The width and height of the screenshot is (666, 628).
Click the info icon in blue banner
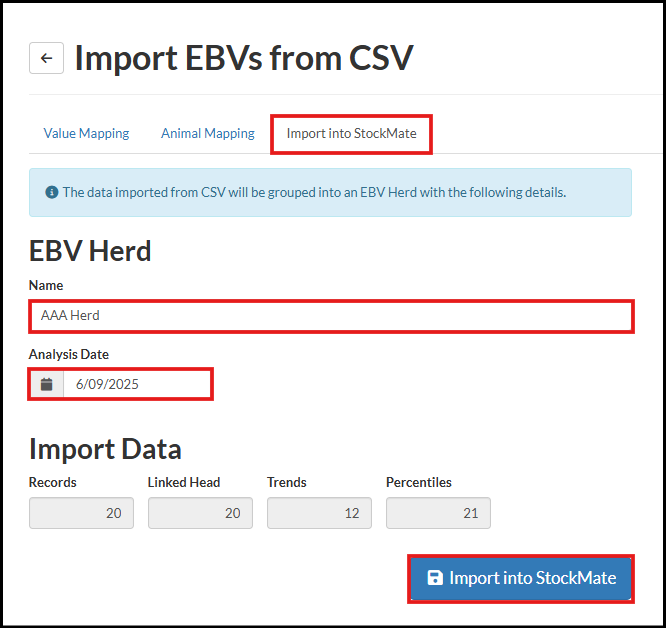[x=51, y=192]
